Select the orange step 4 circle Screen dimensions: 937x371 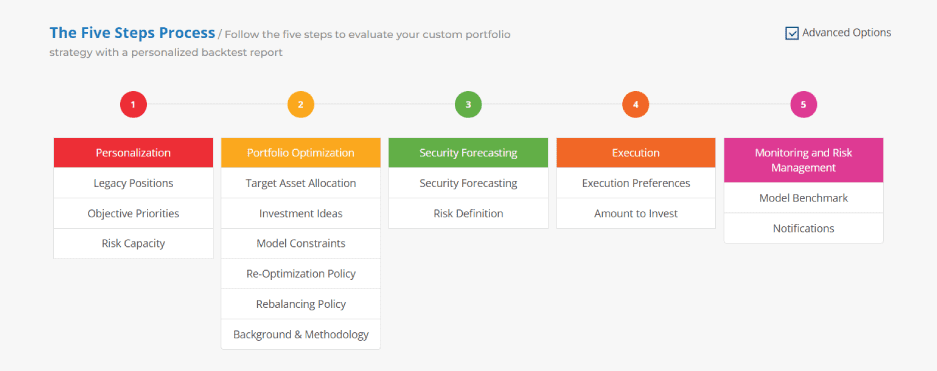[635, 105]
